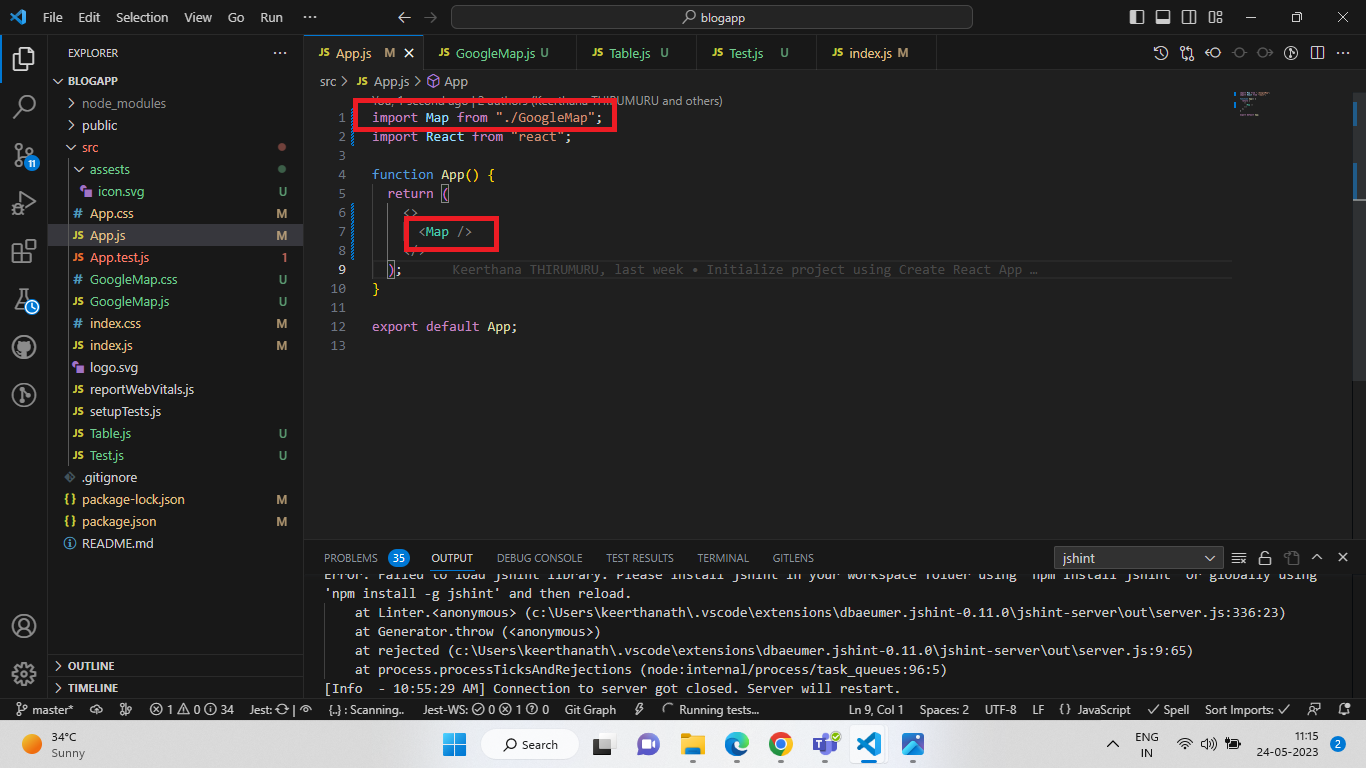Switch to the GoogleMap.js editor tab
The height and width of the screenshot is (768, 1366).
pos(495,53)
